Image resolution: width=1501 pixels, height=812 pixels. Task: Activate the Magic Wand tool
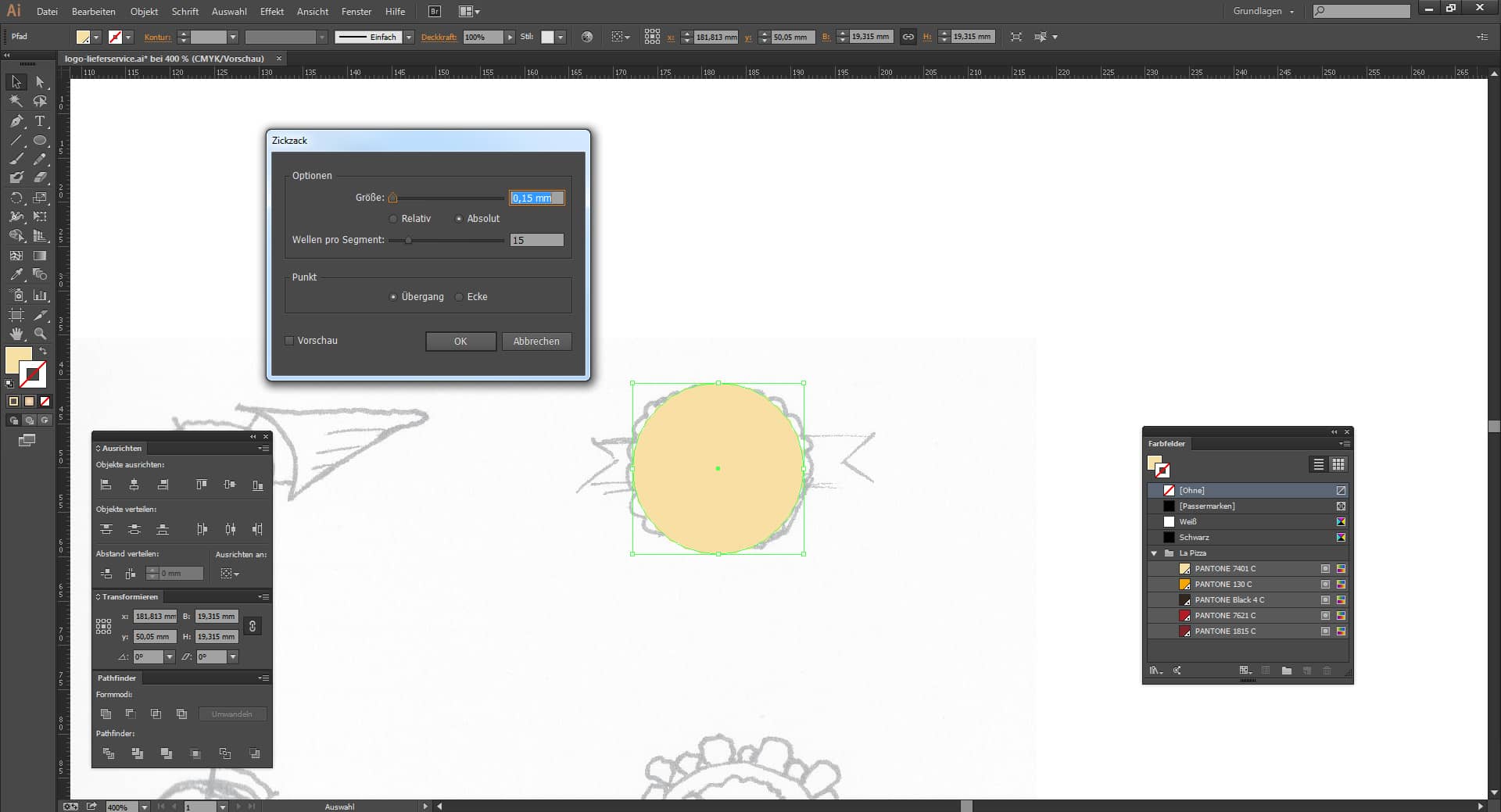point(16,102)
